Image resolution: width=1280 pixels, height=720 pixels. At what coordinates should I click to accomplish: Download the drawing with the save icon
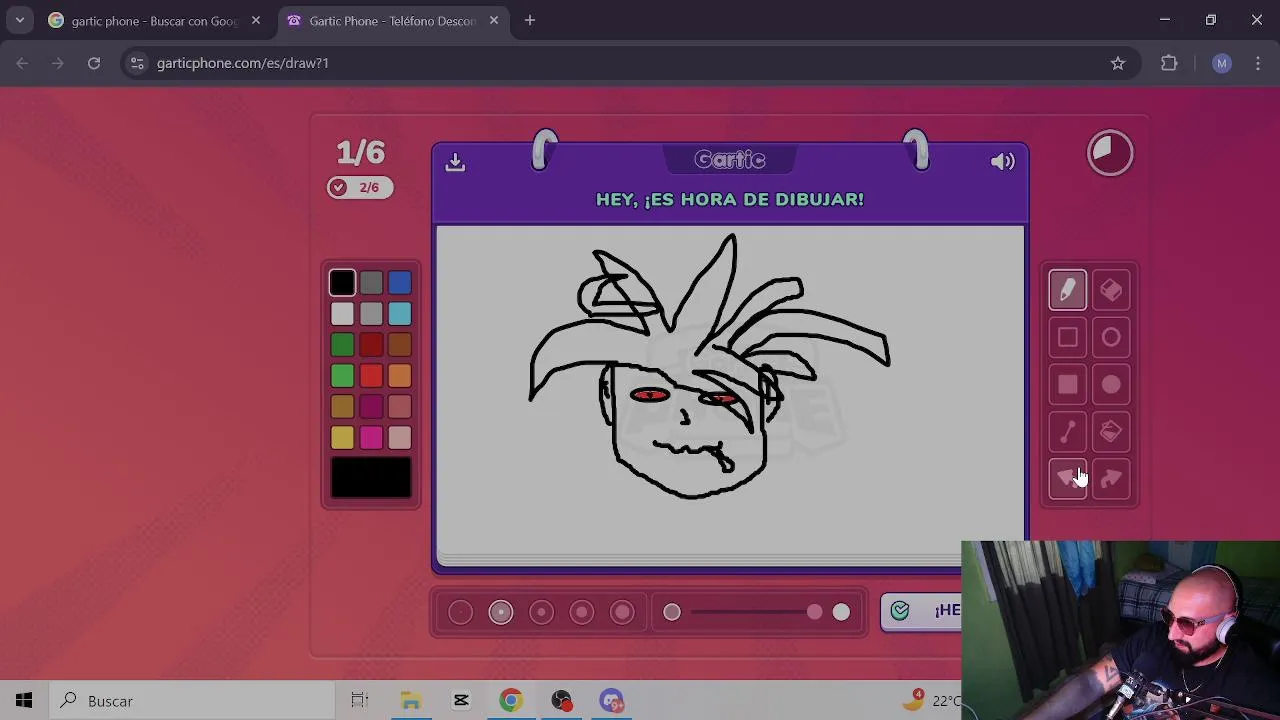(x=455, y=161)
